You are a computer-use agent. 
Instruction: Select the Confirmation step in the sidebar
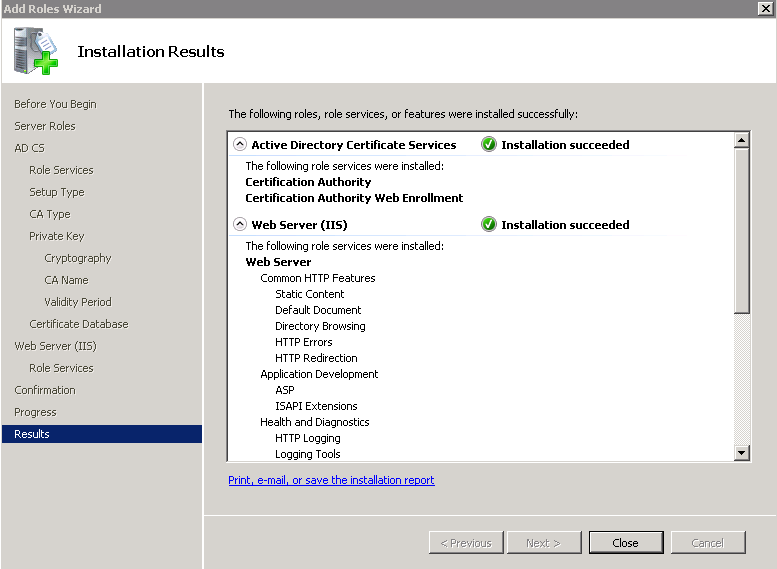pos(45,390)
